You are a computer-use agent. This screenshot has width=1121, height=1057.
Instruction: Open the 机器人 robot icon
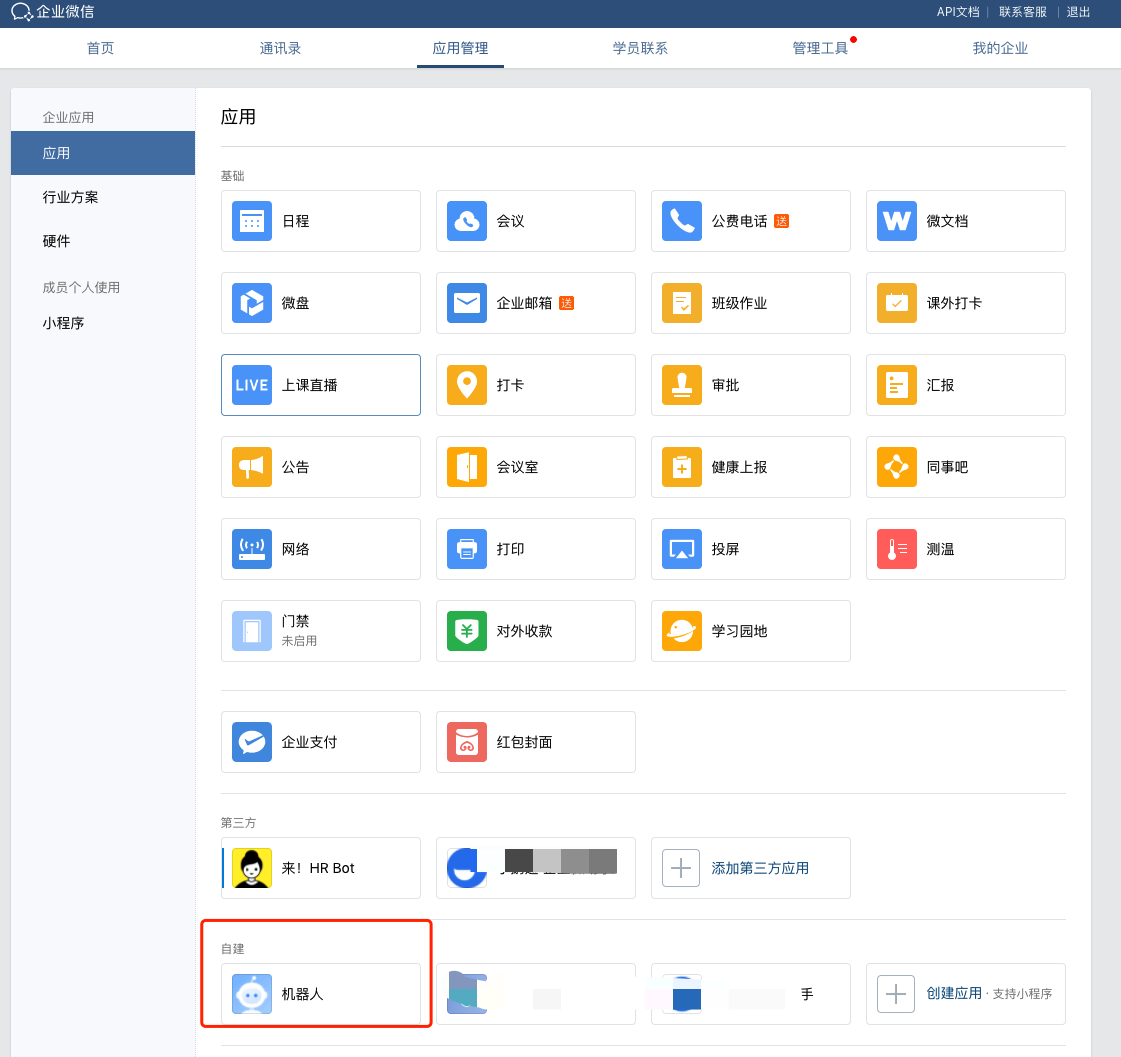[x=252, y=994]
